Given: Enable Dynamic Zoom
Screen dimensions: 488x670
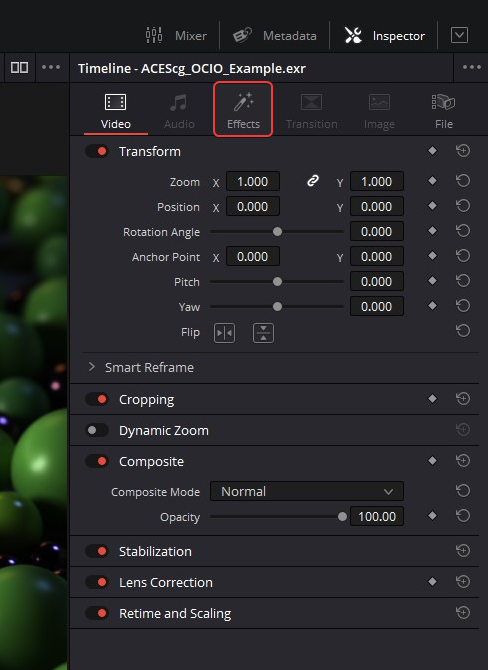Looking at the screenshot, I should tap(97, 430).
